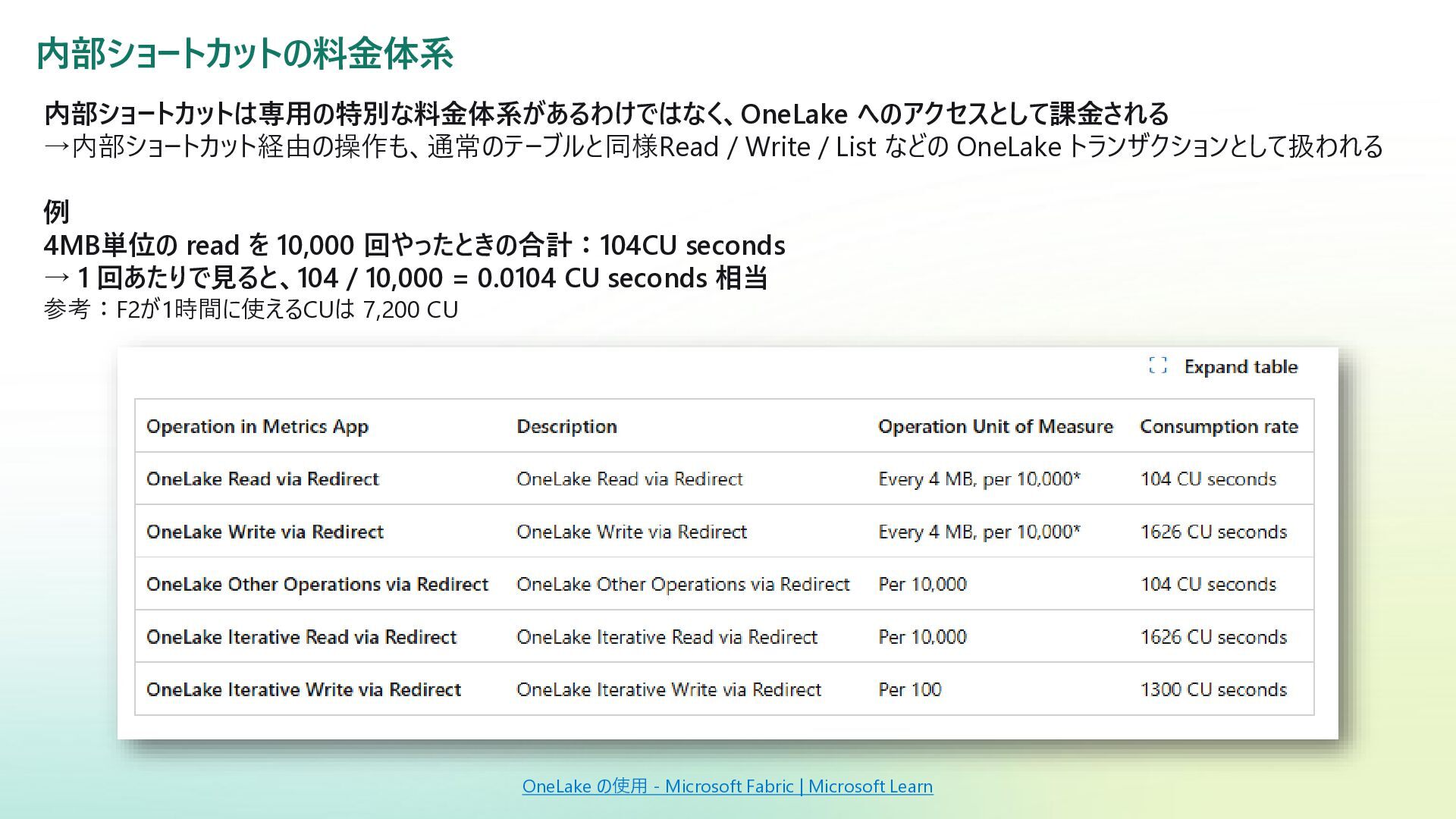This screenshot has width=1456, height=819.
Task: Select the bold OneLake Write via Redirect cell
Action: [265, 532]
